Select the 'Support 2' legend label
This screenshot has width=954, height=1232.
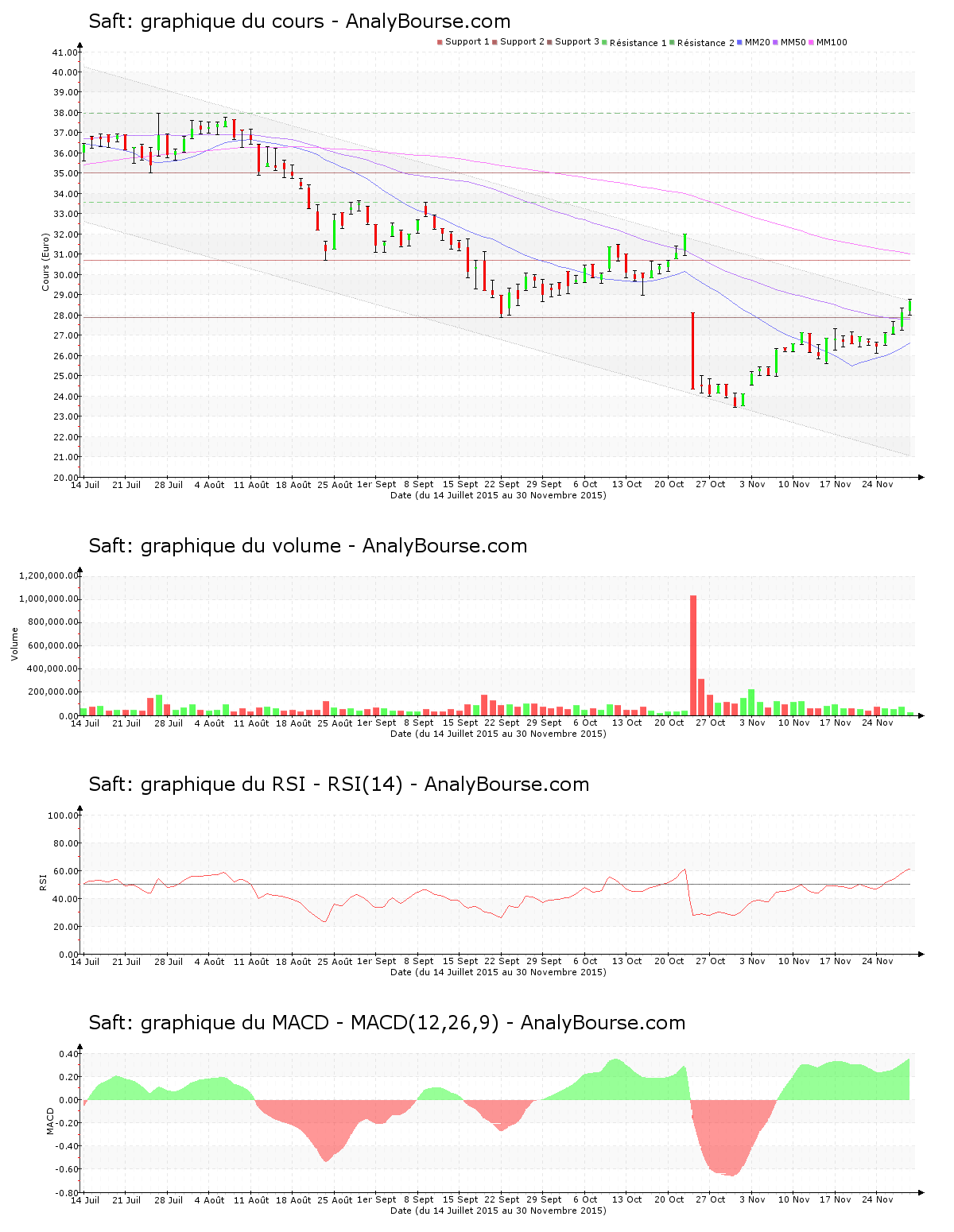click(x=522, y=42)
